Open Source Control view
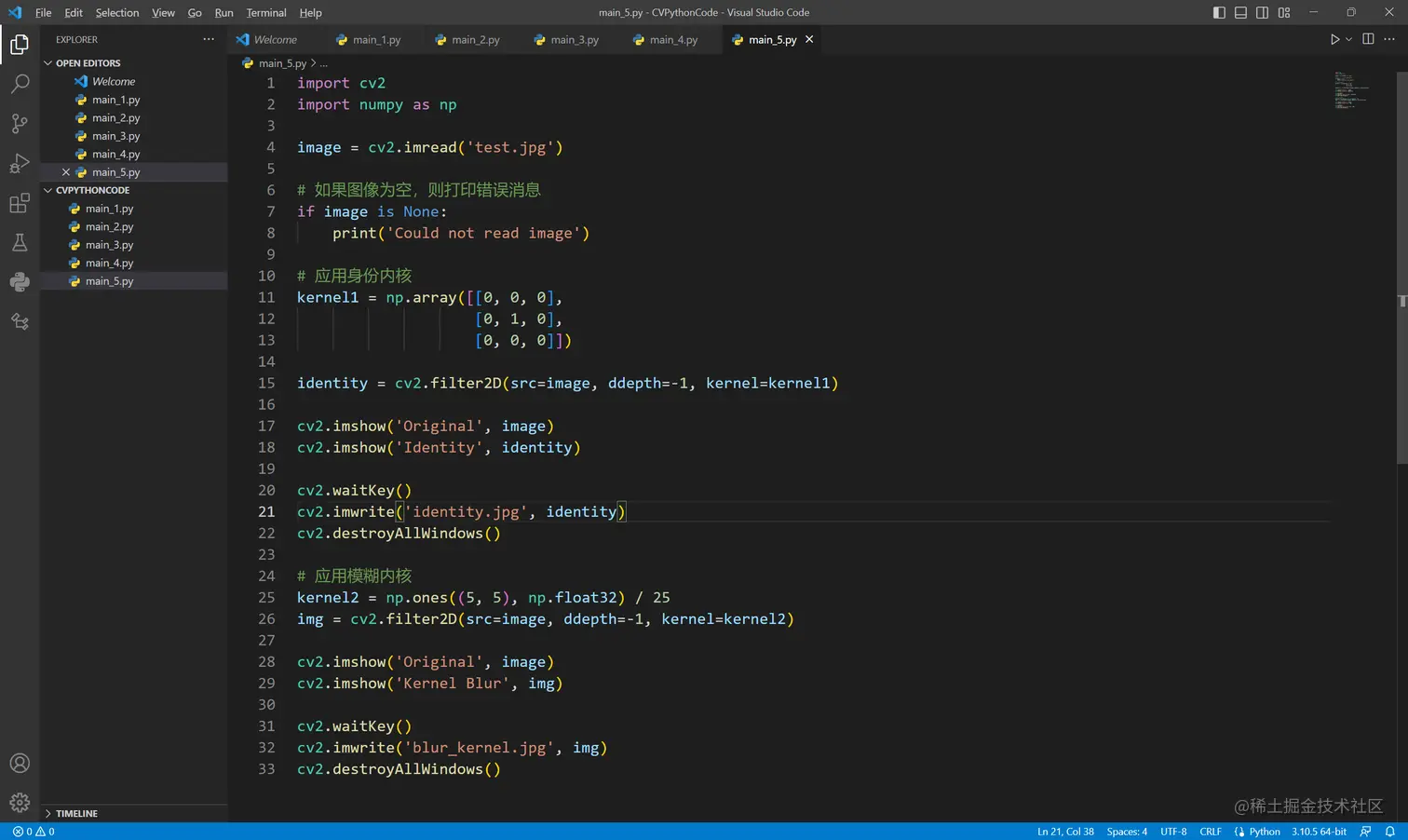1408x840 pixels. [x=20, y=123]
